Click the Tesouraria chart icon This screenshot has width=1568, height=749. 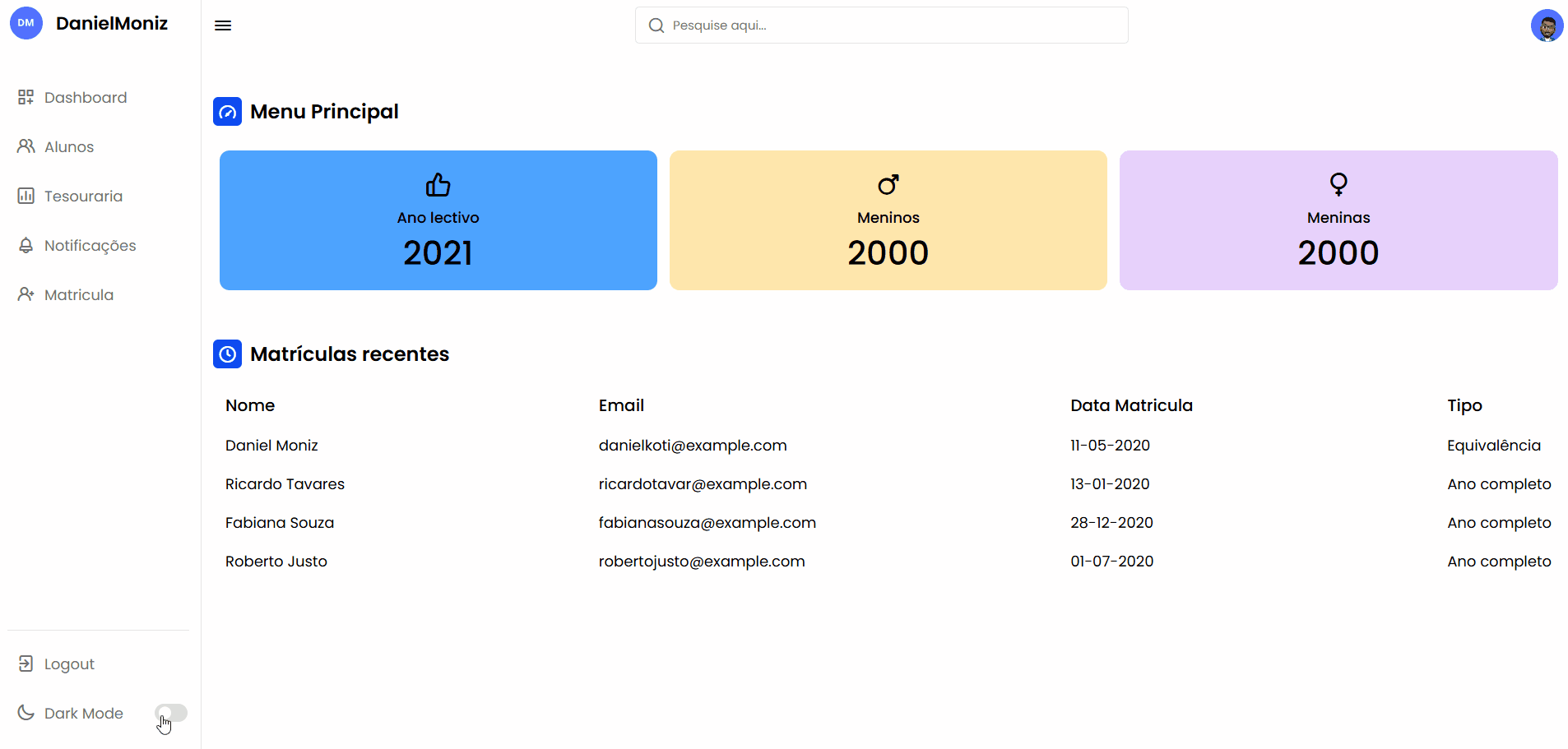coord(26,196)
